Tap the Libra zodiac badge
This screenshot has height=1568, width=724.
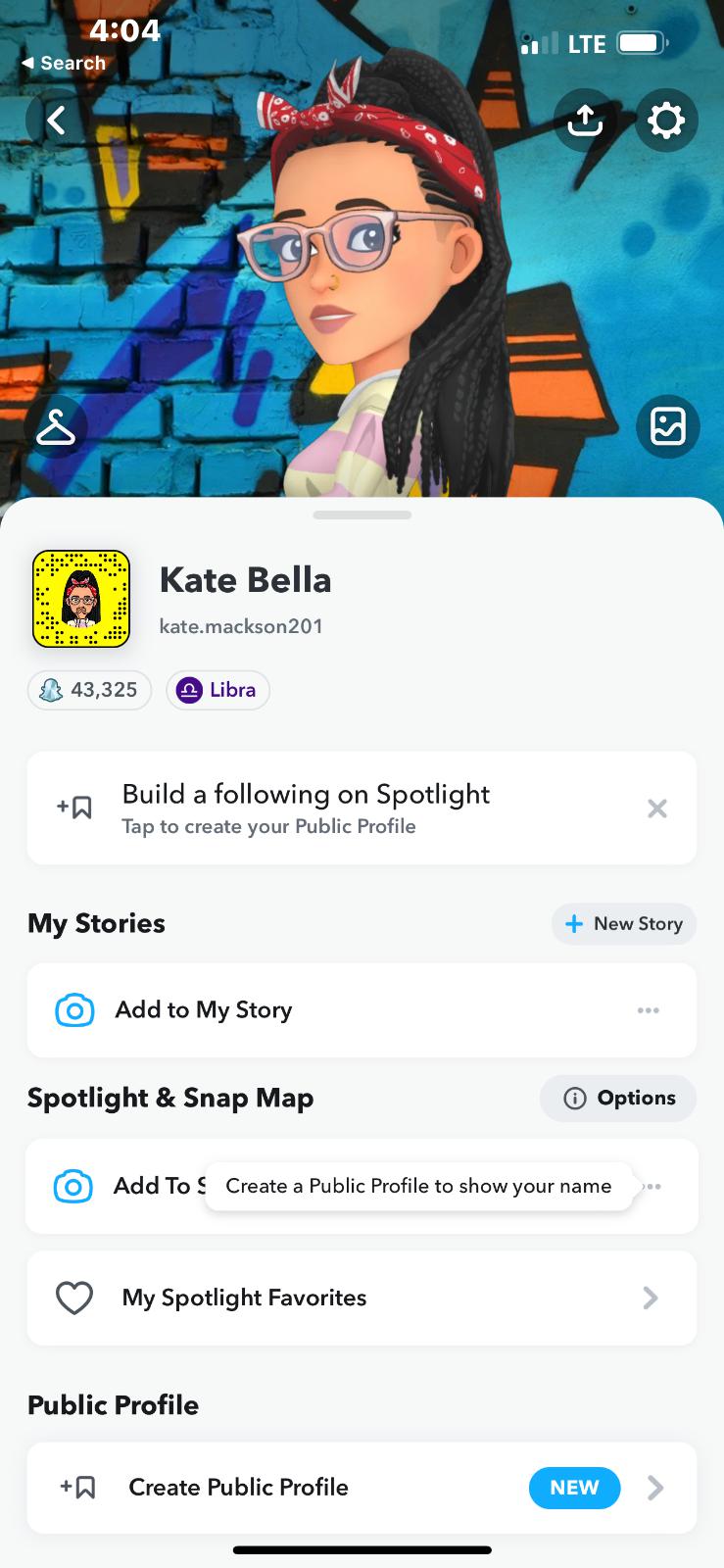coord(217,690)
